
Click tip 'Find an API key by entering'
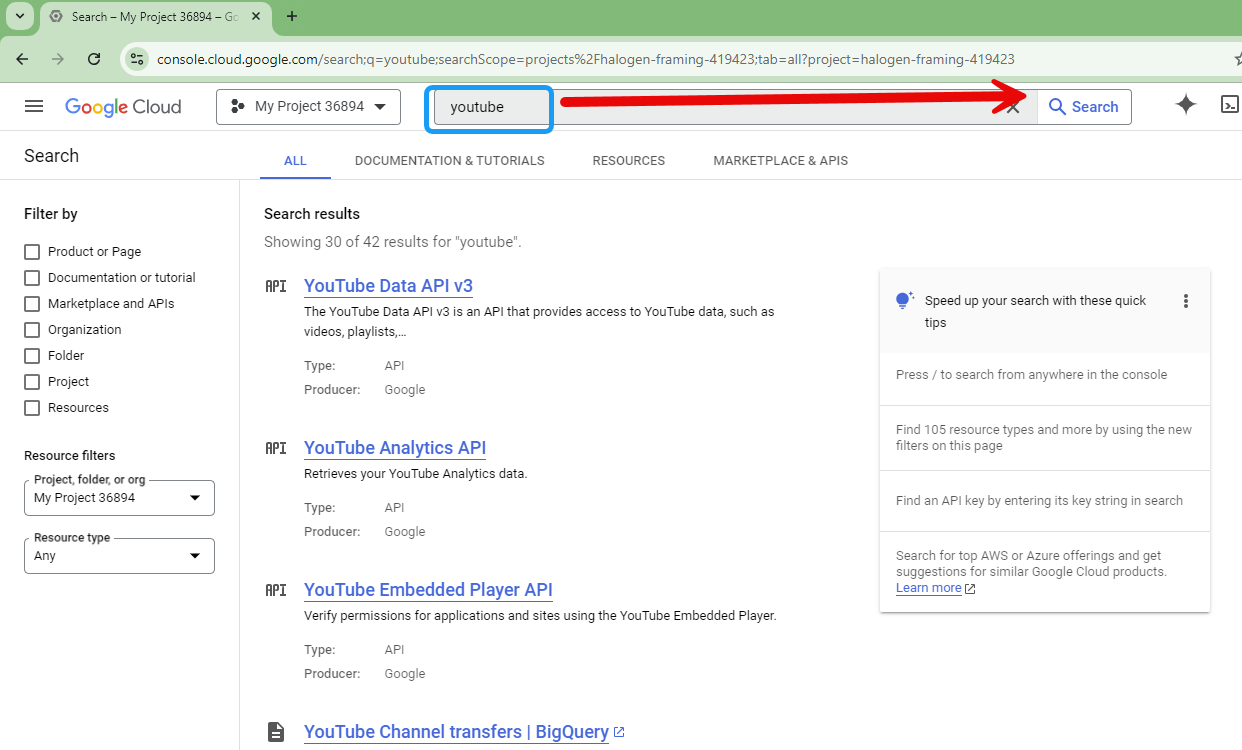point(1039,501)
